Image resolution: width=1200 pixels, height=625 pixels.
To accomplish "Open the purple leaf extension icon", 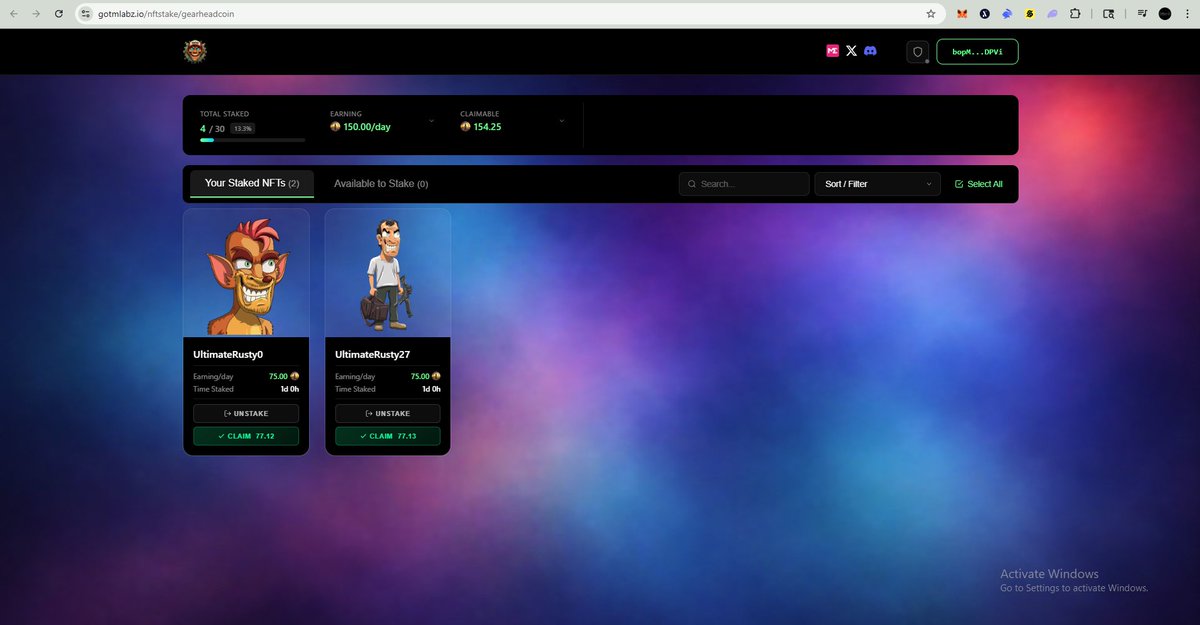I will tap(1052, 14).
